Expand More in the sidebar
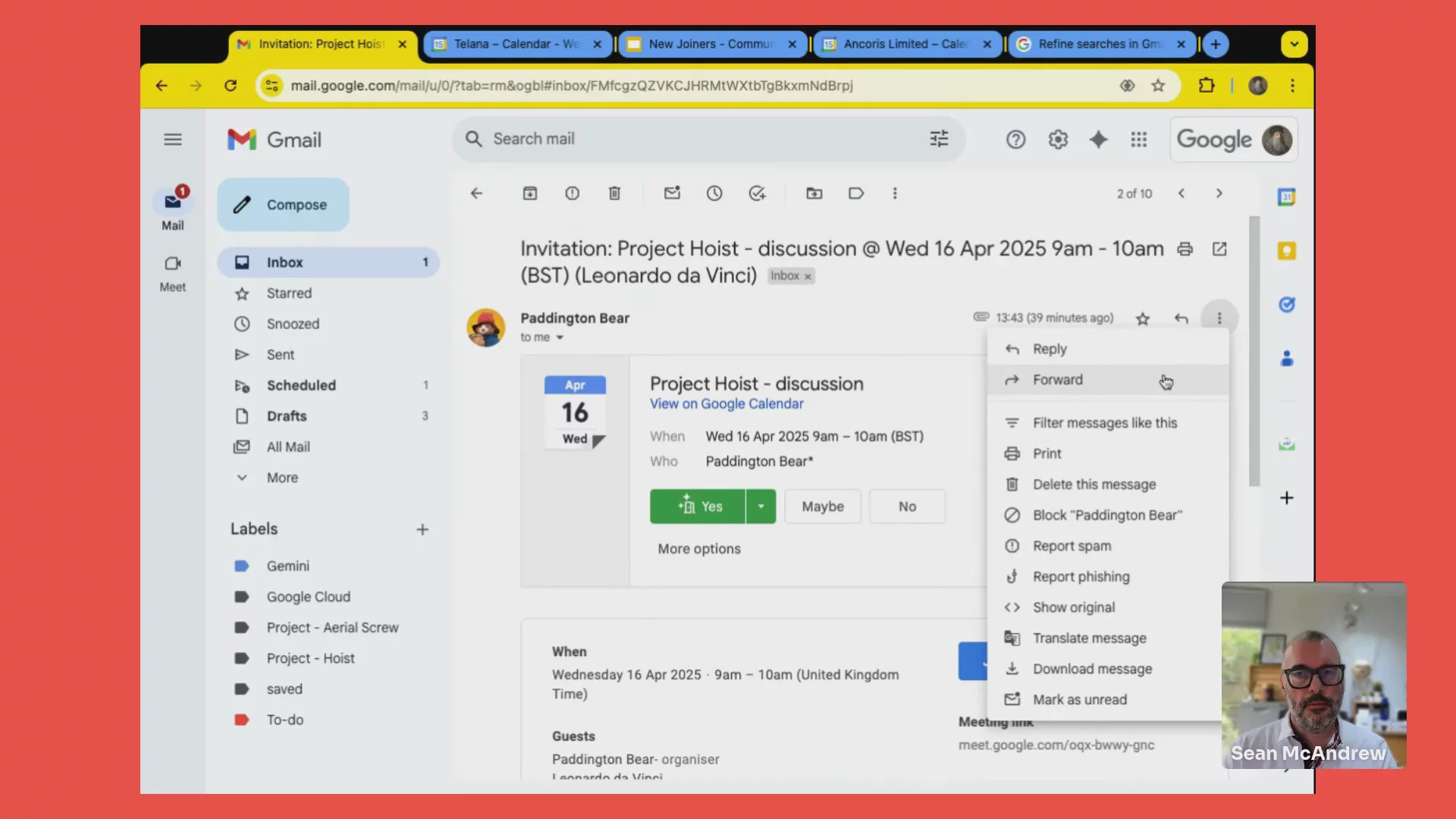Viewport: 1456px width, 819px height. [282, 478]
